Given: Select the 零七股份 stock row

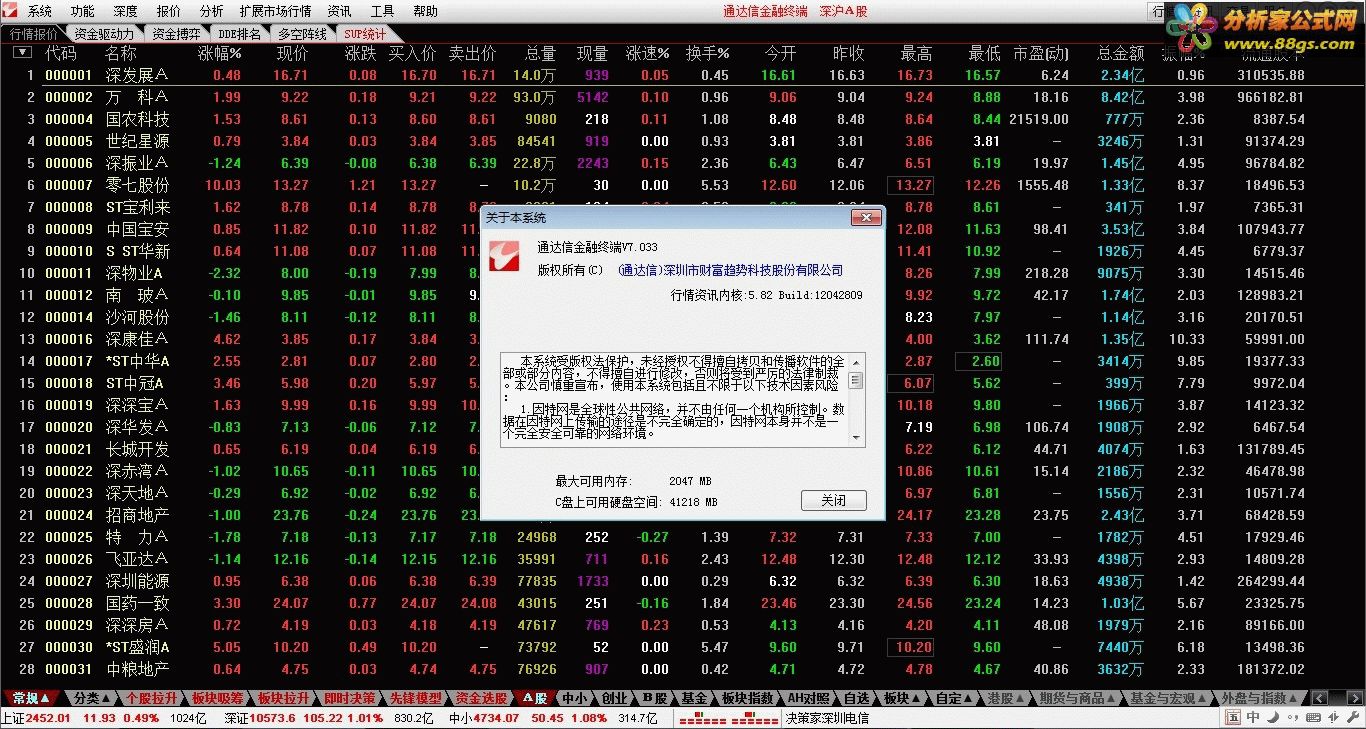Looking at the screenshot, I should 683,185.
